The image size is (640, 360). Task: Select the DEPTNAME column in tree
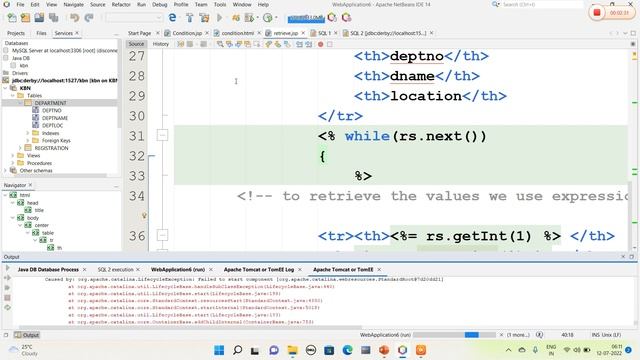coord(55,118)
